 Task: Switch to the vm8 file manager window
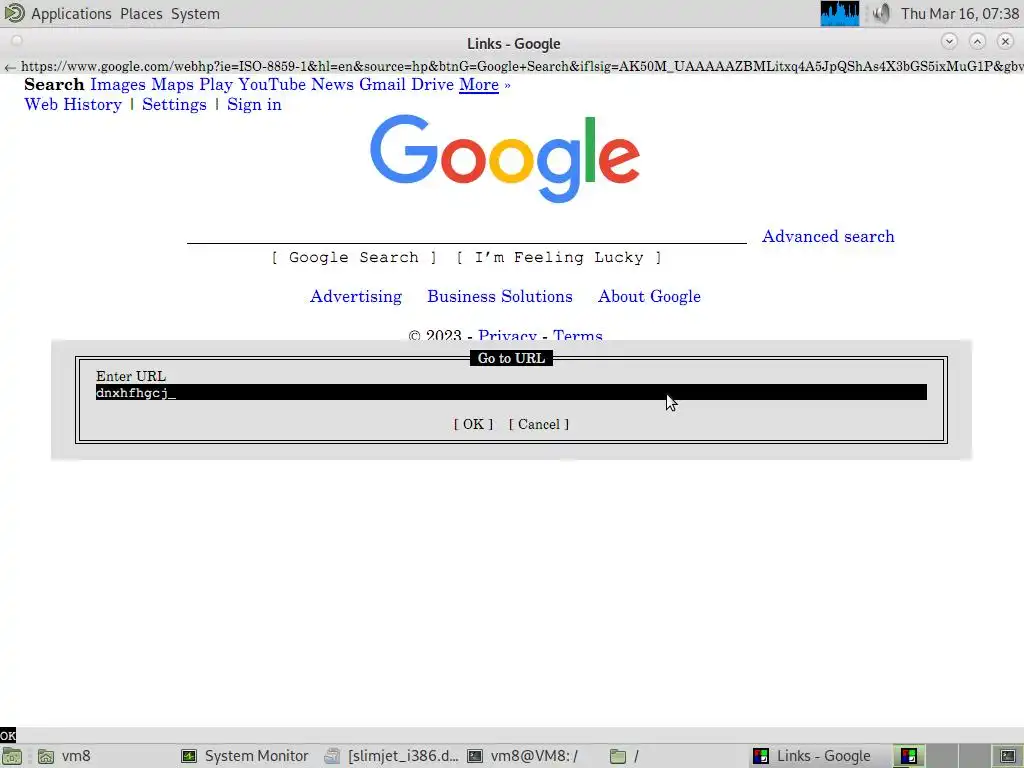[65, 756]
